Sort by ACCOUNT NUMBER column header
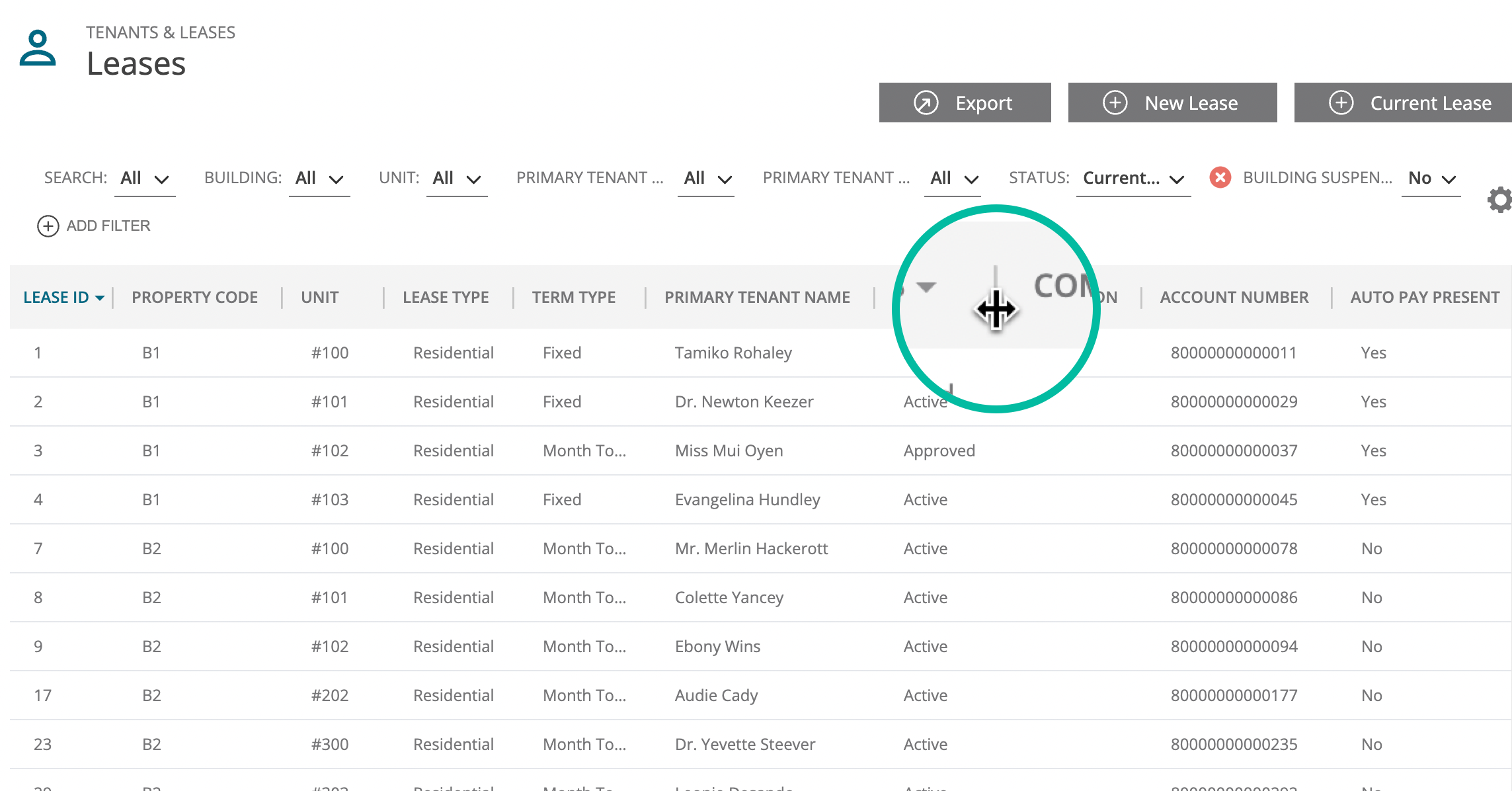Viewport: 1512px width, 791px height. (1234, 298)
